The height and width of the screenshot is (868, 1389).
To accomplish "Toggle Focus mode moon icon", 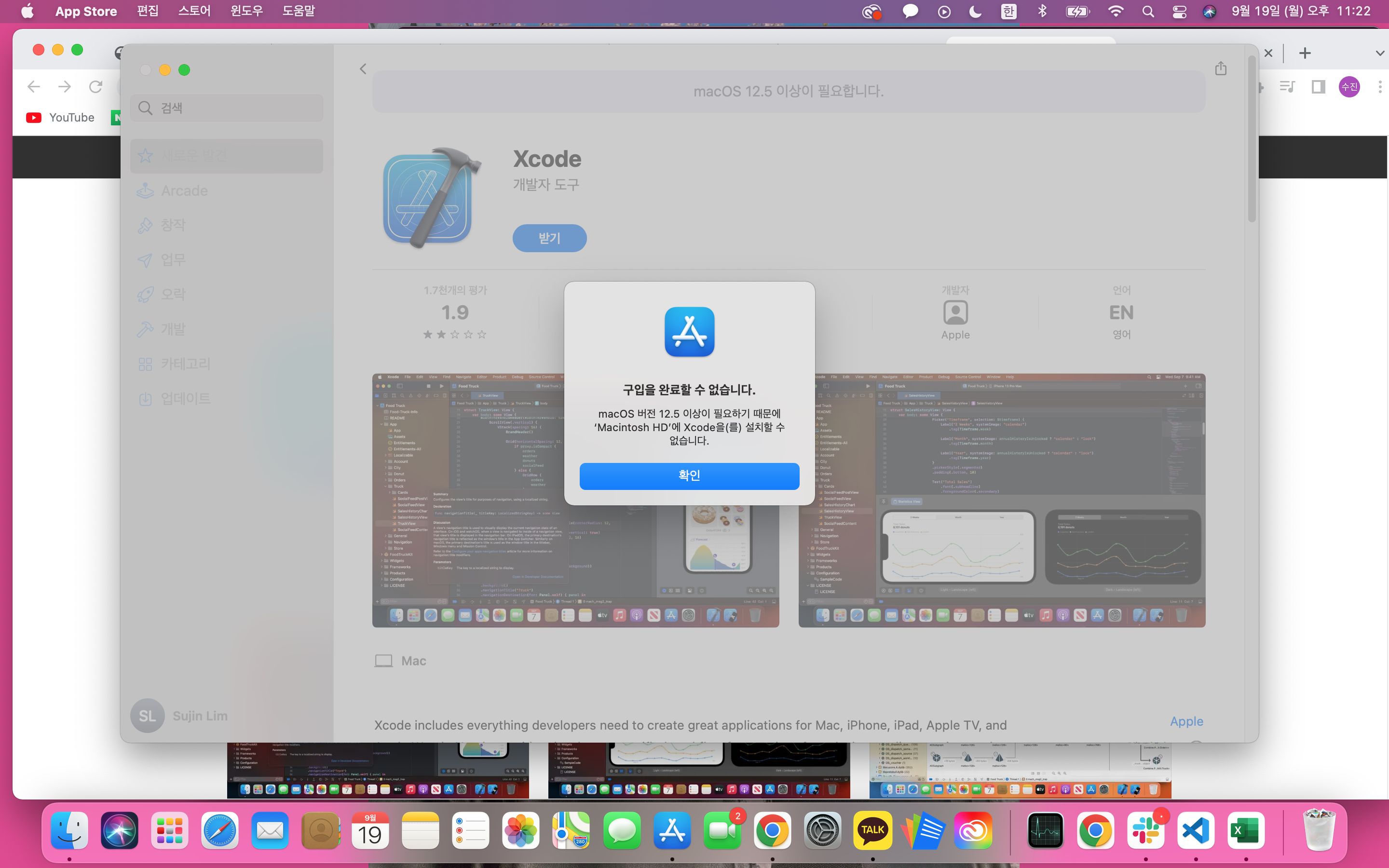I will point(975,11).
